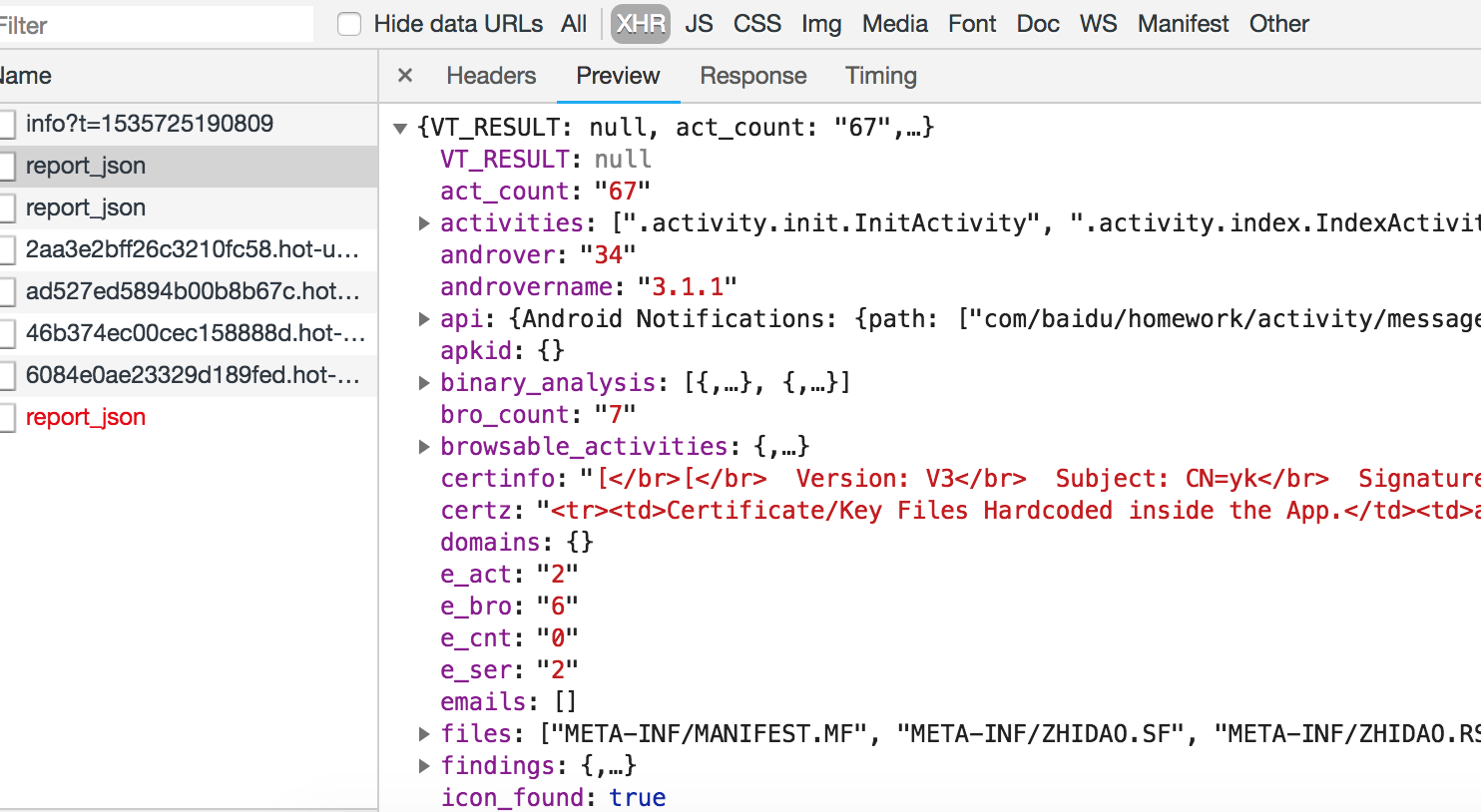The height and width of the screenshot is (812, 1481).
Task: Expand the findings object entry
Action: coord(424,765)
